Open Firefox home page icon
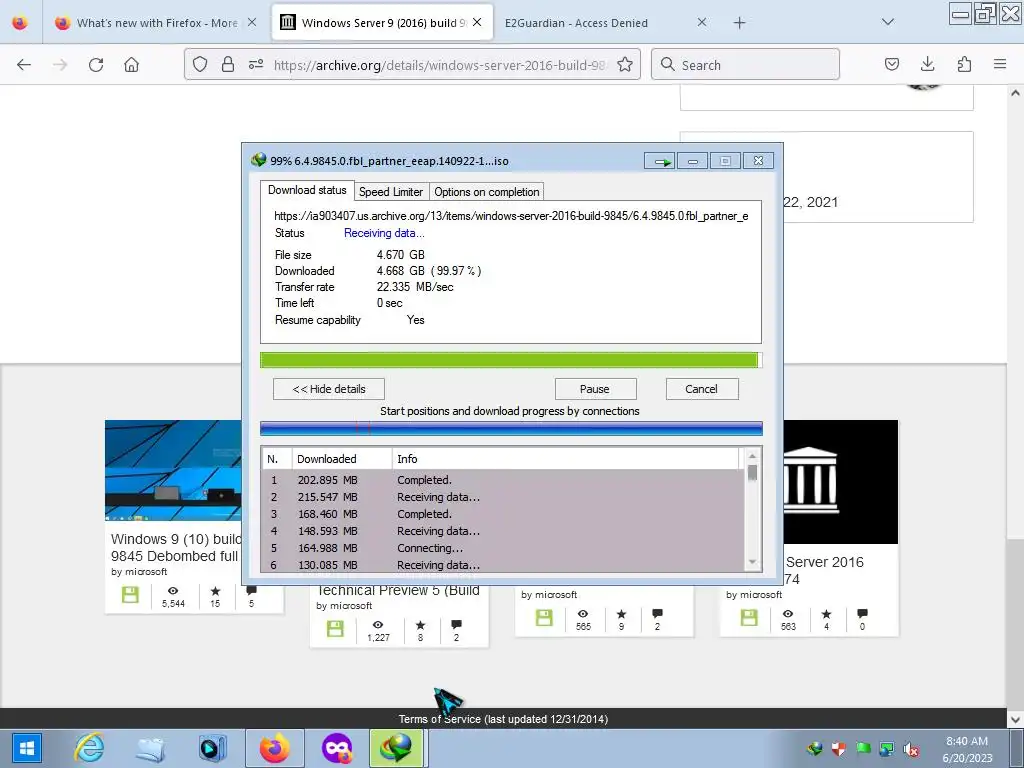The width and height of the screenshot is (1024, 768). click(132, 65)
